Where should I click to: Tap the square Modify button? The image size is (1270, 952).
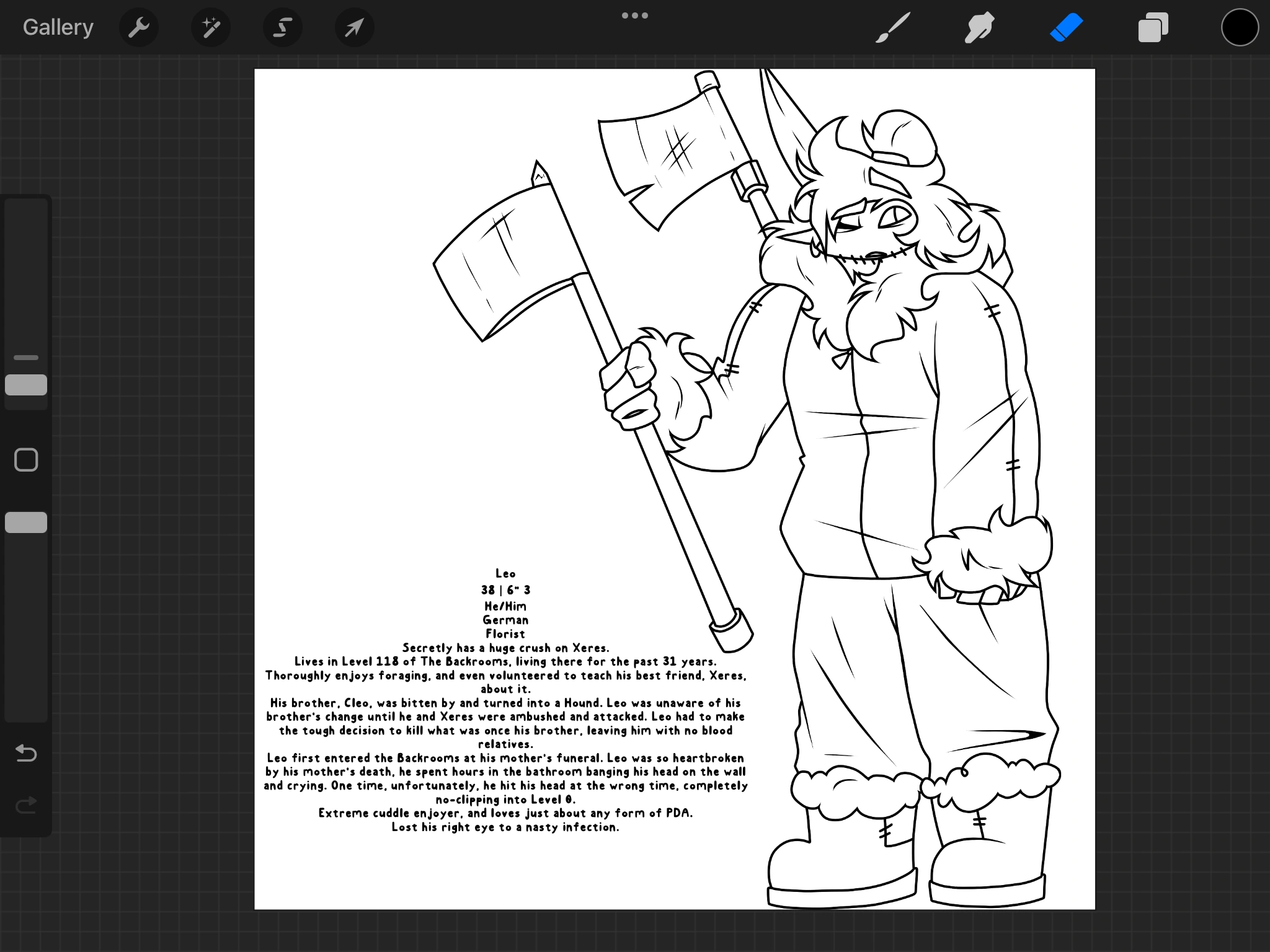[x=27, y=459]
